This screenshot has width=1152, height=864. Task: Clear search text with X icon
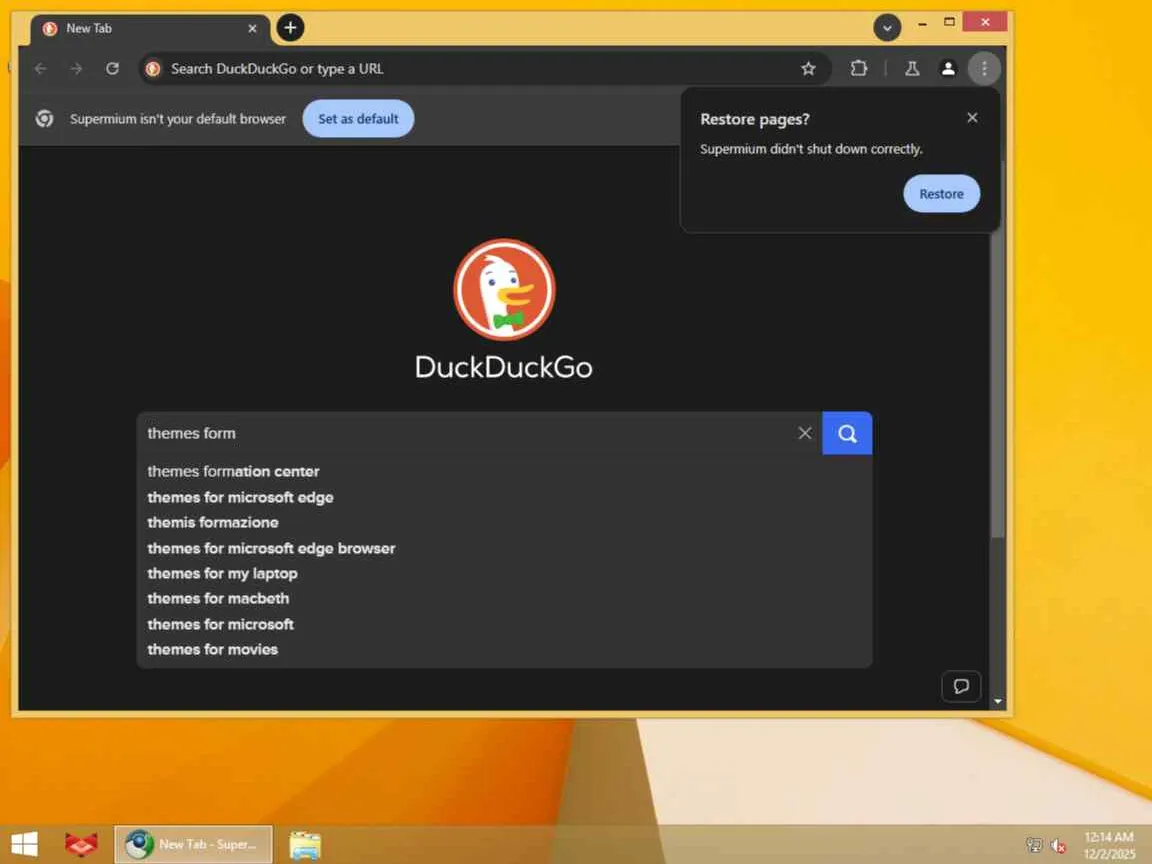coord(804,433)
